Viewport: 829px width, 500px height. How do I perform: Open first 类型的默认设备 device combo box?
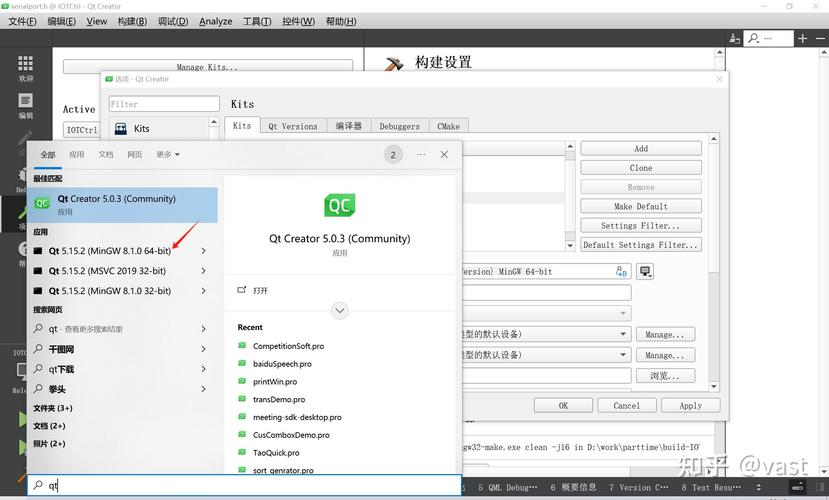click(x=547, y=334)
